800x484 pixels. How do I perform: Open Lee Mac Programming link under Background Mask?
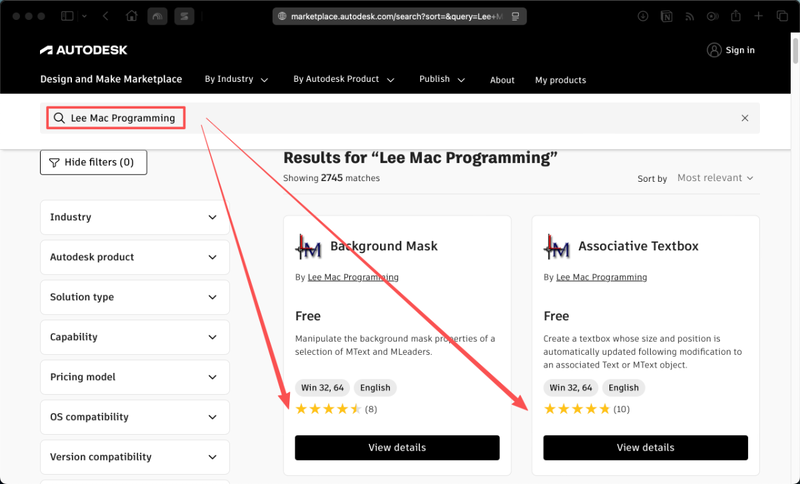click(x=353, y=277)
